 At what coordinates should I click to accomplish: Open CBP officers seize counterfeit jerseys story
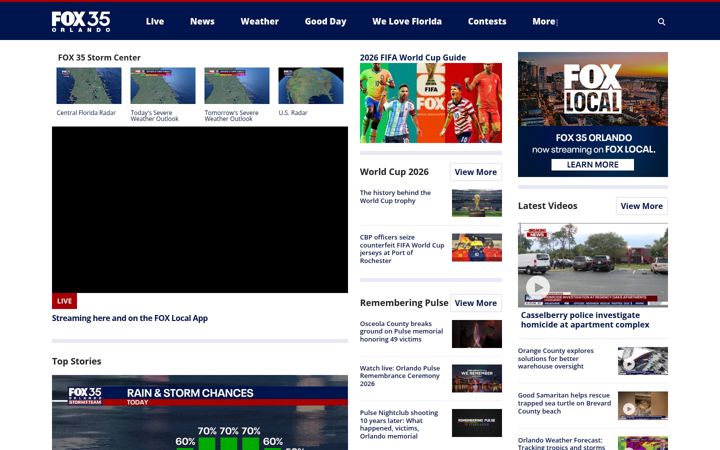[x=402, y=249]
